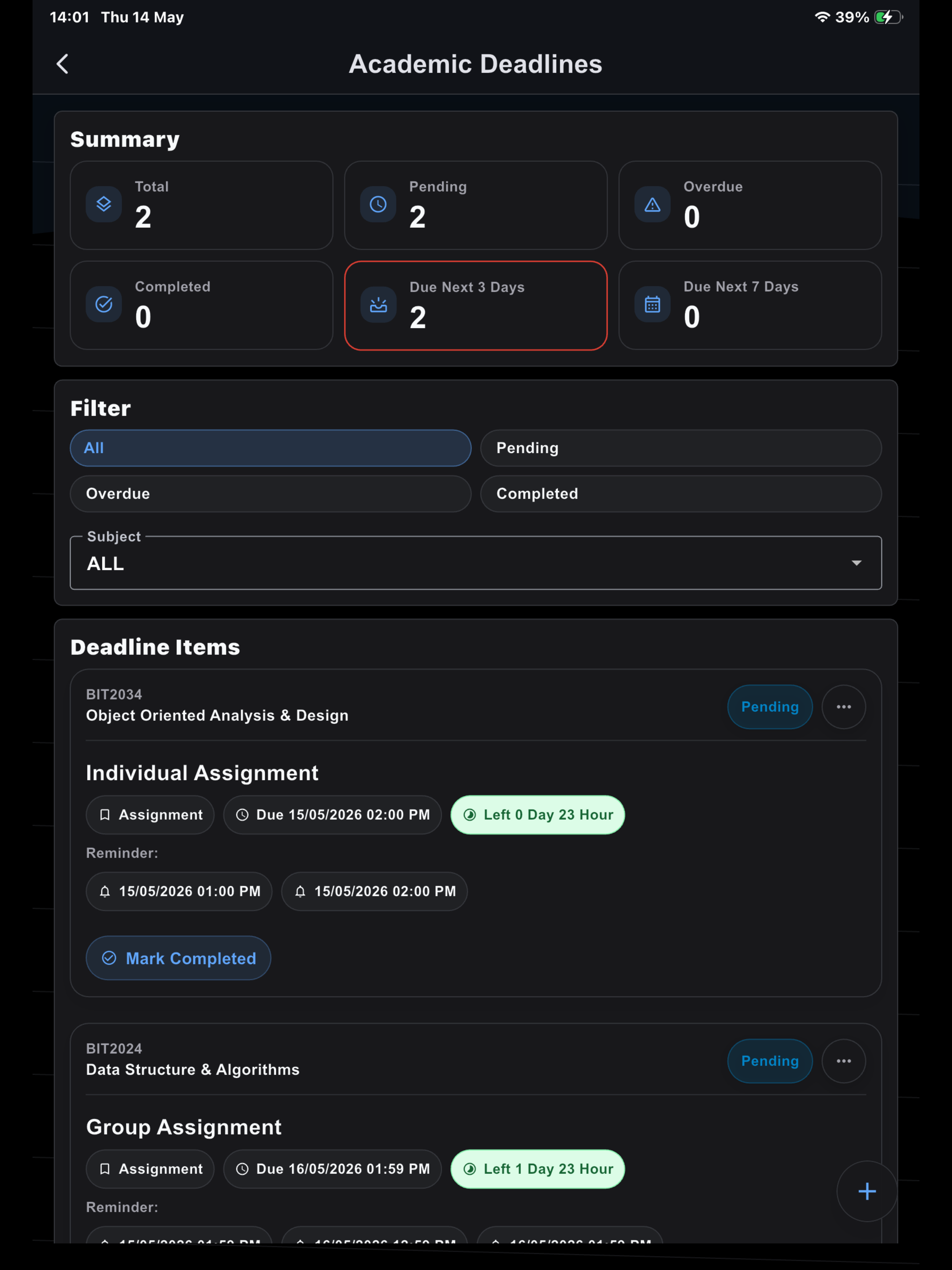Tap the Pending status badge for BIT2034
This screenshot has height=1270, width=952.
coord(770,707)
